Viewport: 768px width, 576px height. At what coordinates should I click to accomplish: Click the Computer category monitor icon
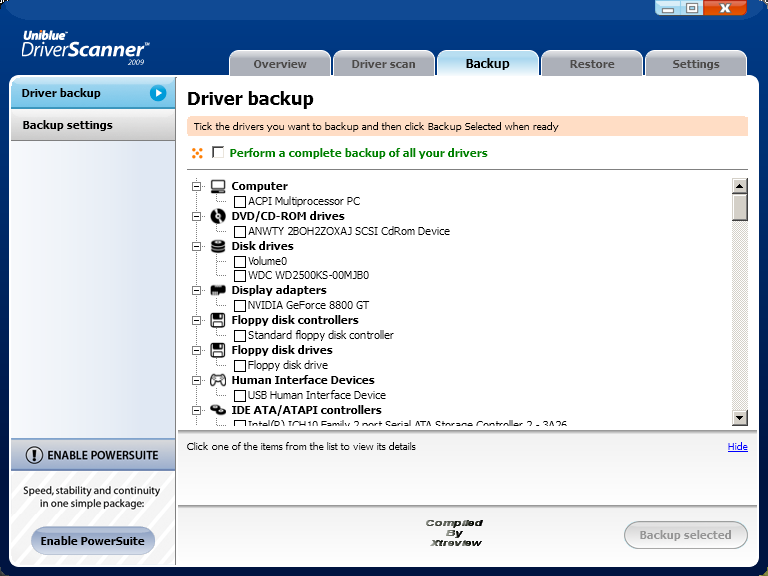click(218, 186)
